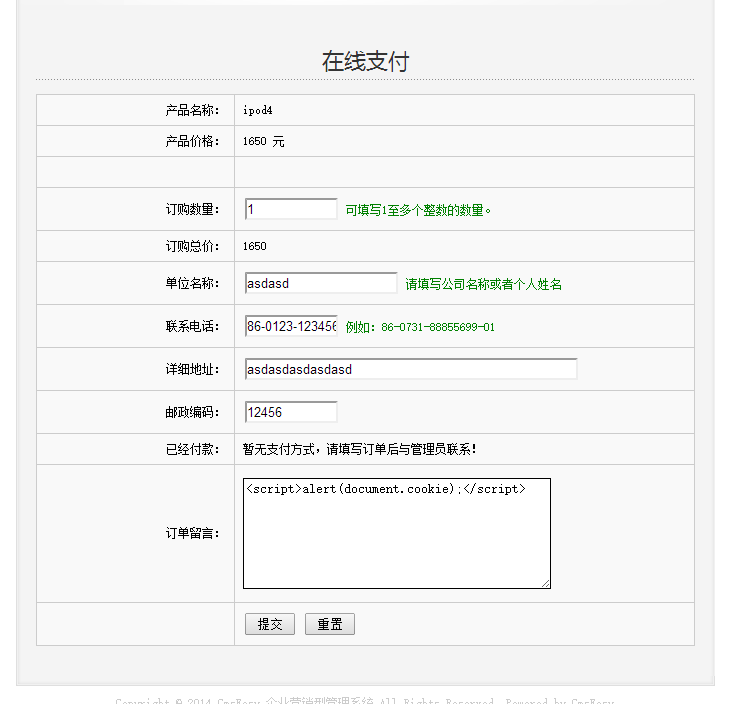
Task: Focus the 订购数量 quantity input field
Action: [x=291, y=209]
